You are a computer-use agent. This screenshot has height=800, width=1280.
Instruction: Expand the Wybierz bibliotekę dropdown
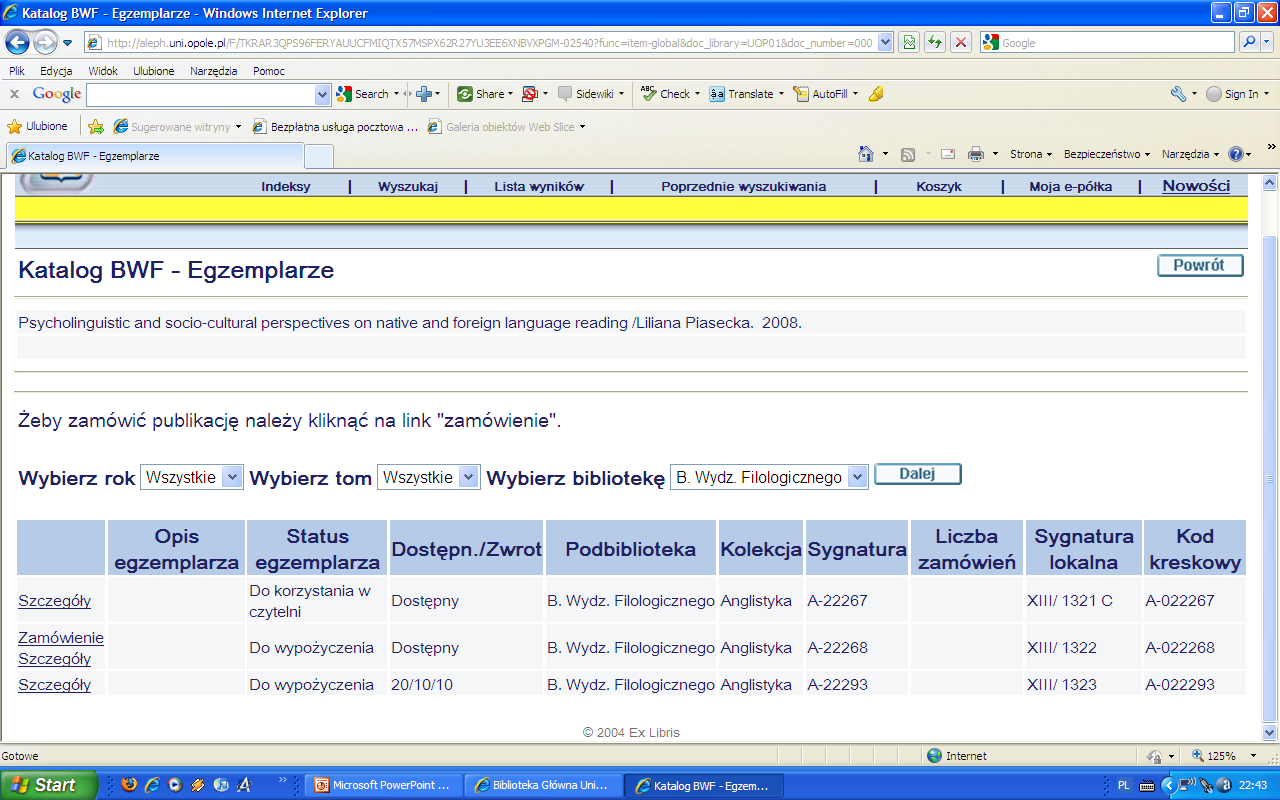point(768,477)
